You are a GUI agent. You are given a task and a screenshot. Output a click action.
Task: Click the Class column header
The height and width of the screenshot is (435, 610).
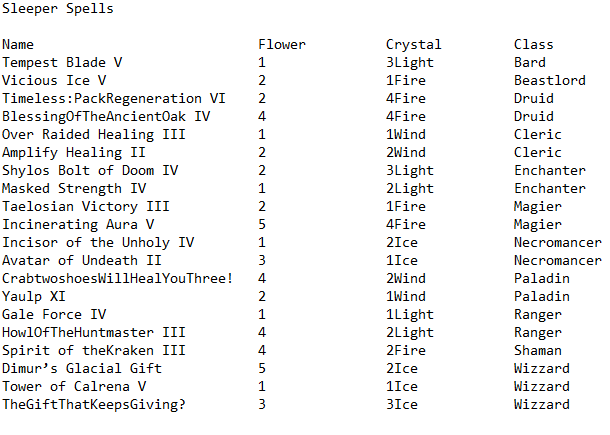533,45
